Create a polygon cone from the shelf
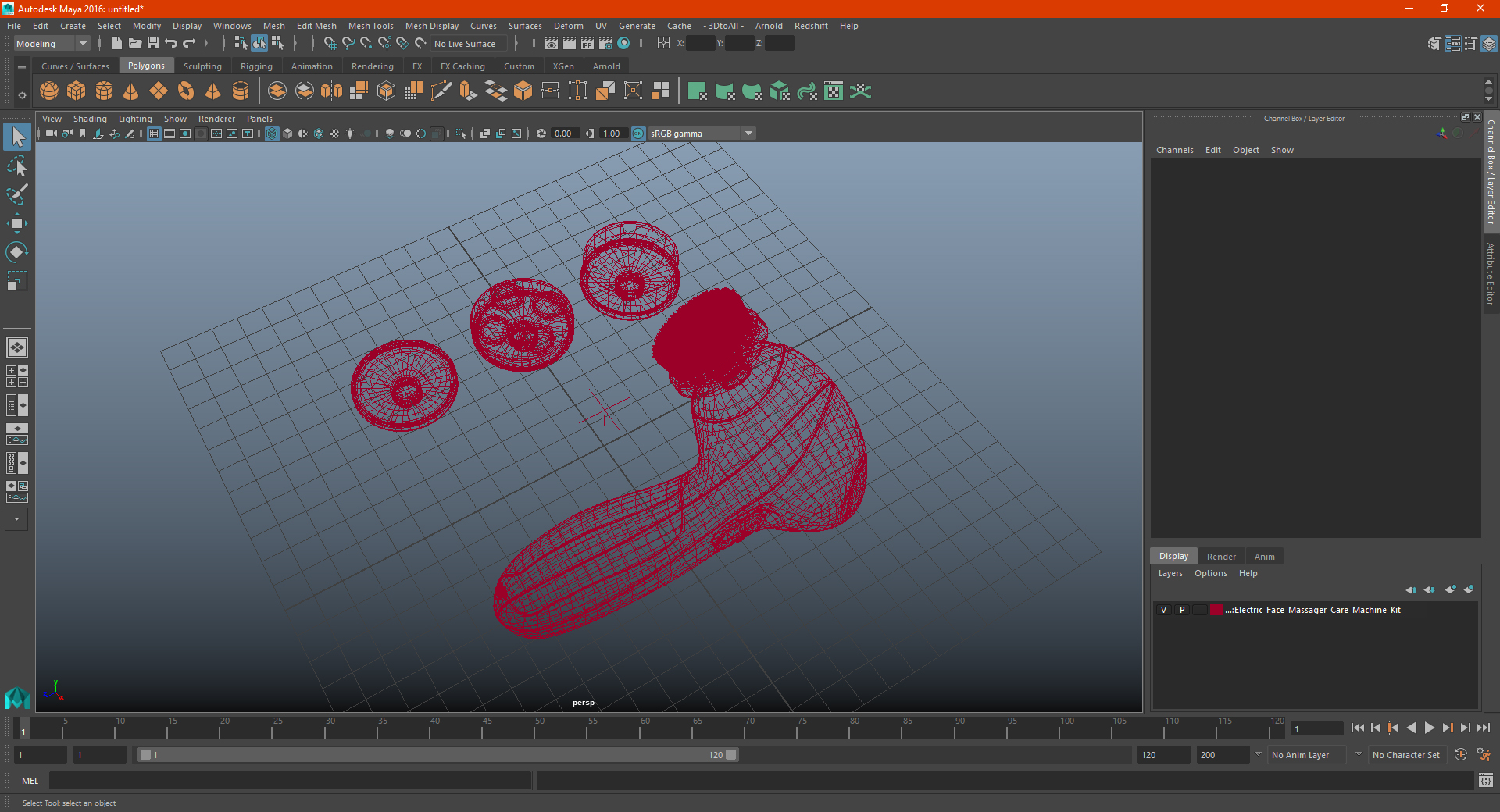This screenshot has height=812, width=1500. [131, 91]
